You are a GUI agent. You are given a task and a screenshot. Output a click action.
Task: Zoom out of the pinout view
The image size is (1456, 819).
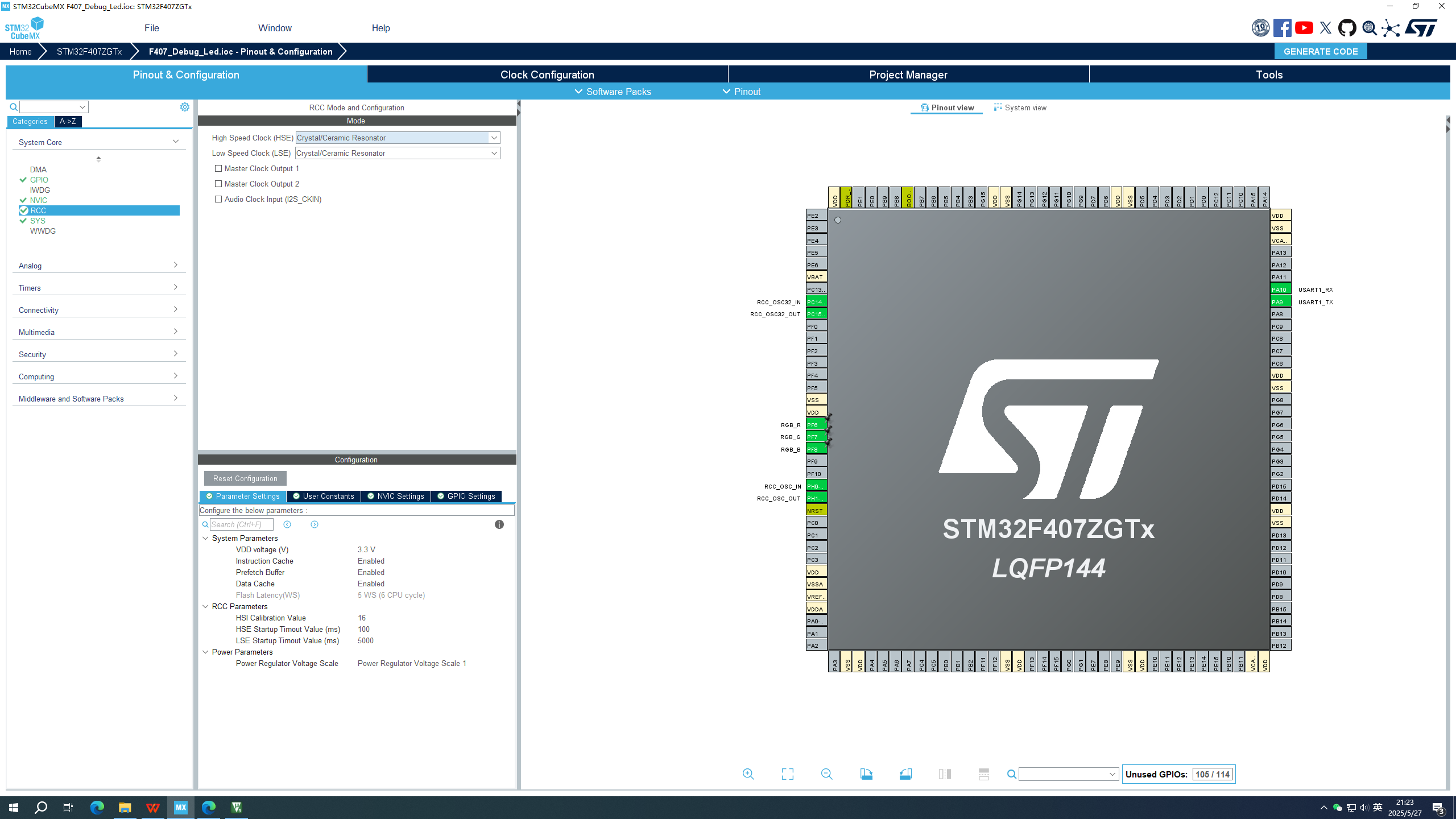tap(828, 774)
